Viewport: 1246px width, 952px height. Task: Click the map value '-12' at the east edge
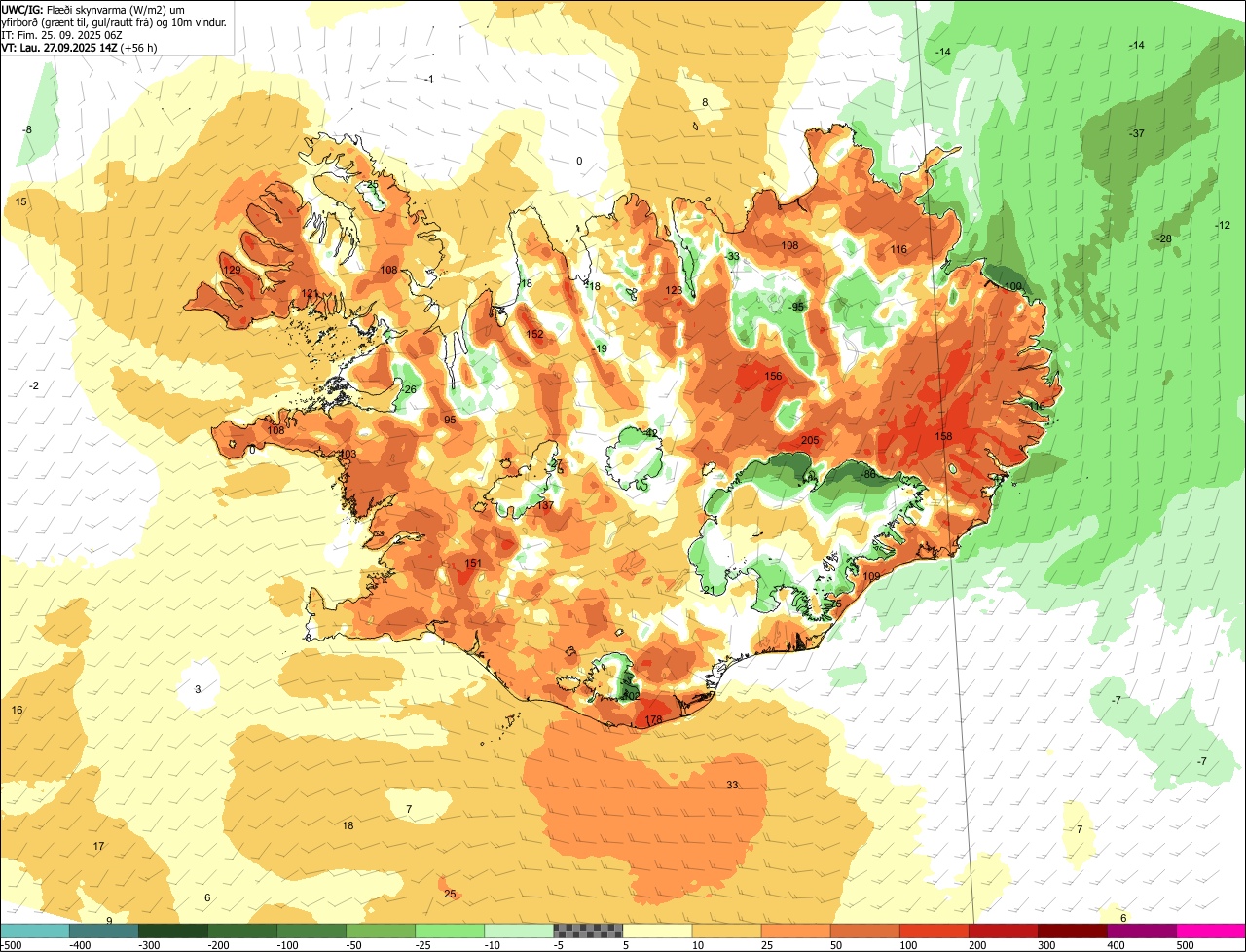pyautogui.click(x=1223, y=225)
